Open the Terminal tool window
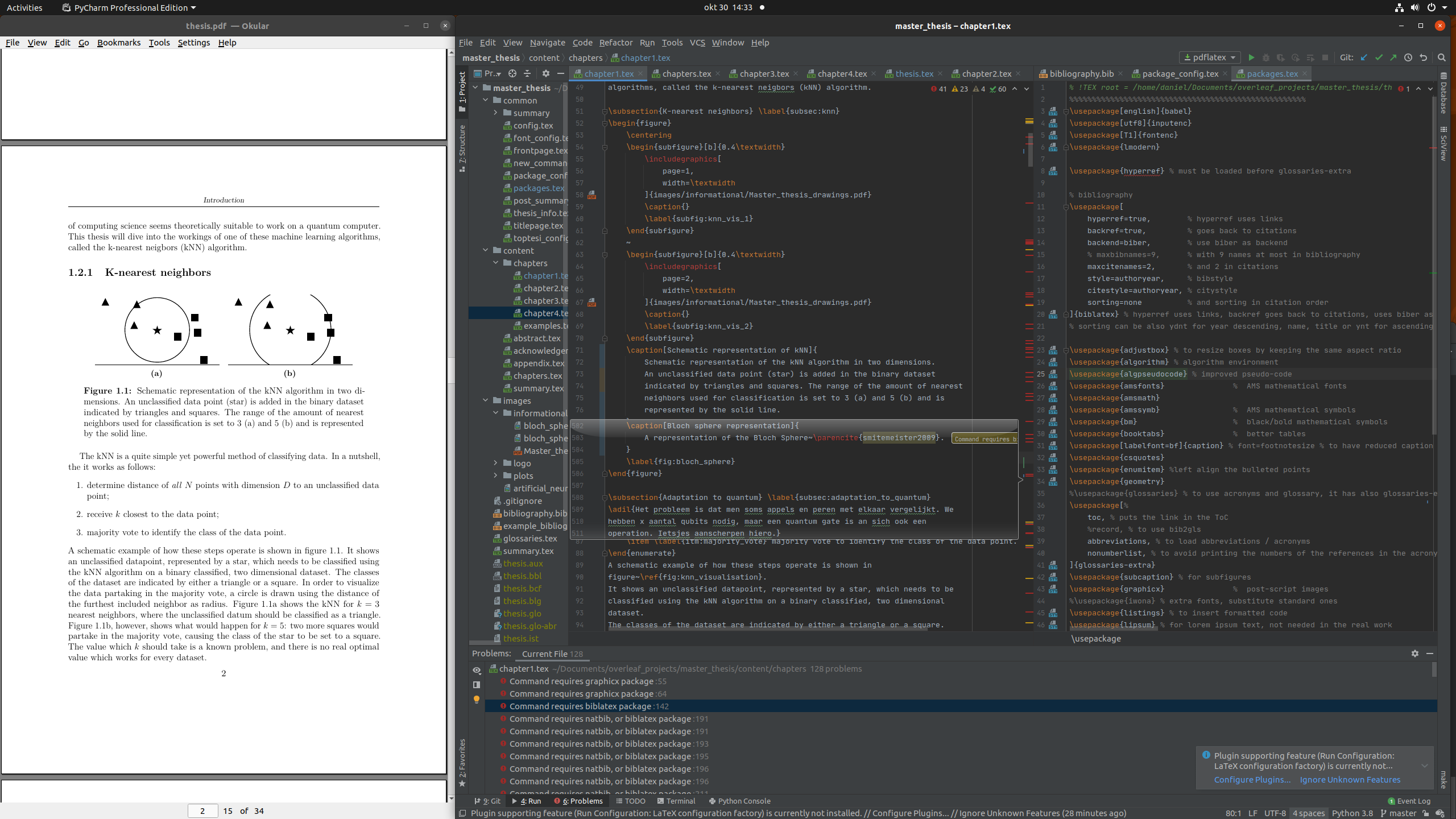The width and height of the screenshot is (1456, 819). (677, 801)
